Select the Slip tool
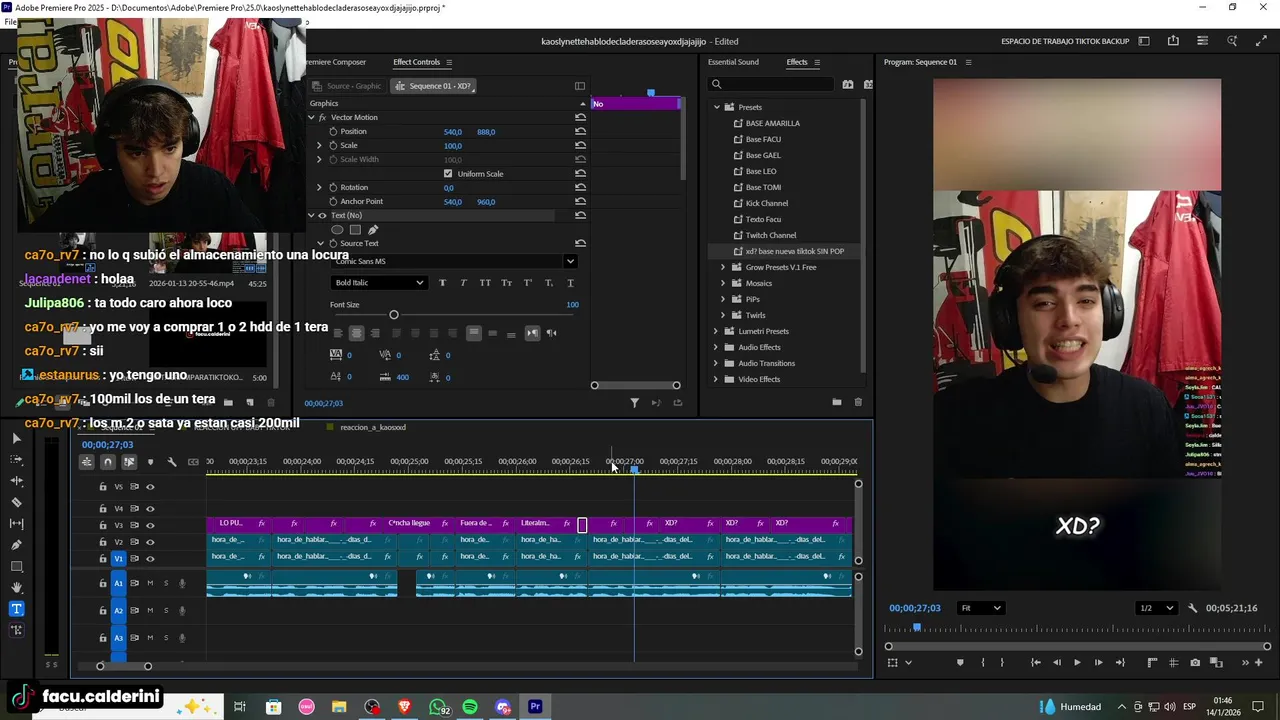1280x720 pixels. (16, 524)
